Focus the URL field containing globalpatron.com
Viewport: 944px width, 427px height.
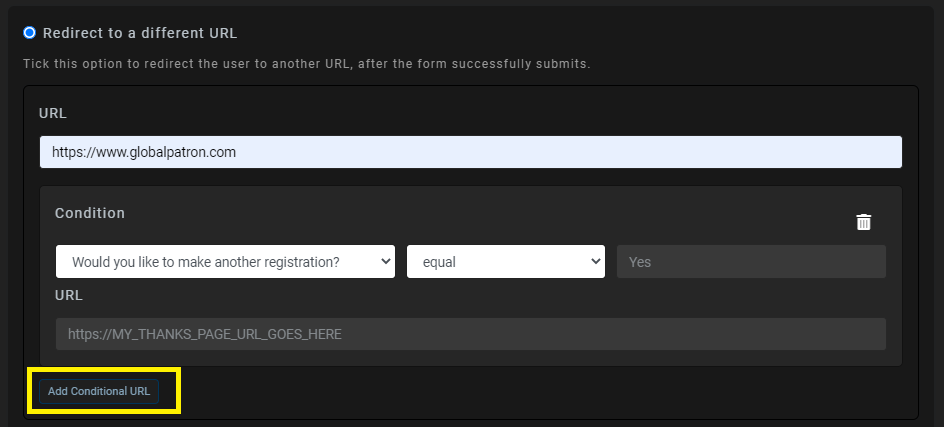click(x=471, y=152)
